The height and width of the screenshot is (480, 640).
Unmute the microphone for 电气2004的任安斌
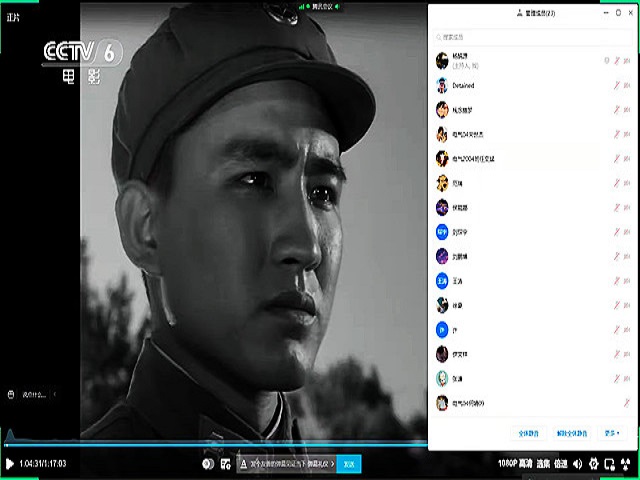[617, 159]
